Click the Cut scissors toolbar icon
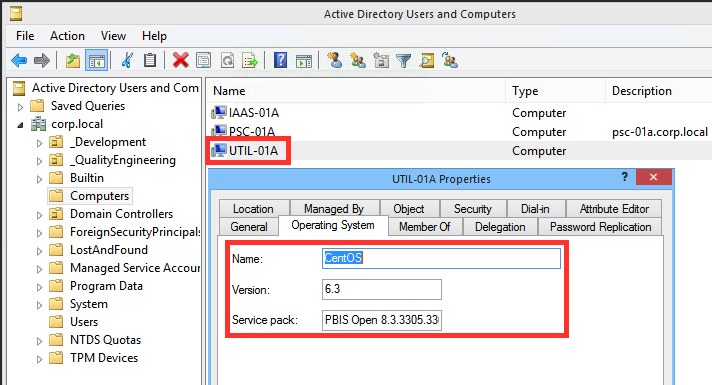 tap(127, 60)
